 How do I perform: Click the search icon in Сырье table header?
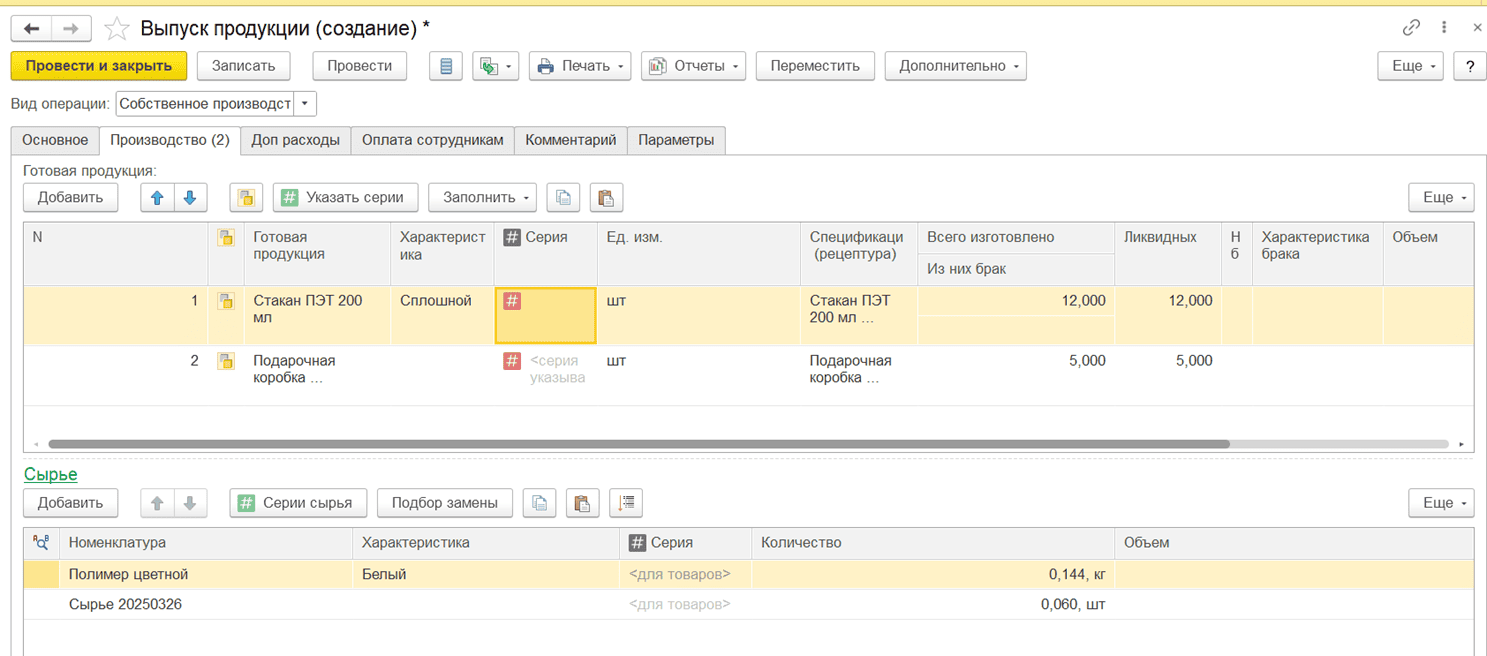pos(41,542)
